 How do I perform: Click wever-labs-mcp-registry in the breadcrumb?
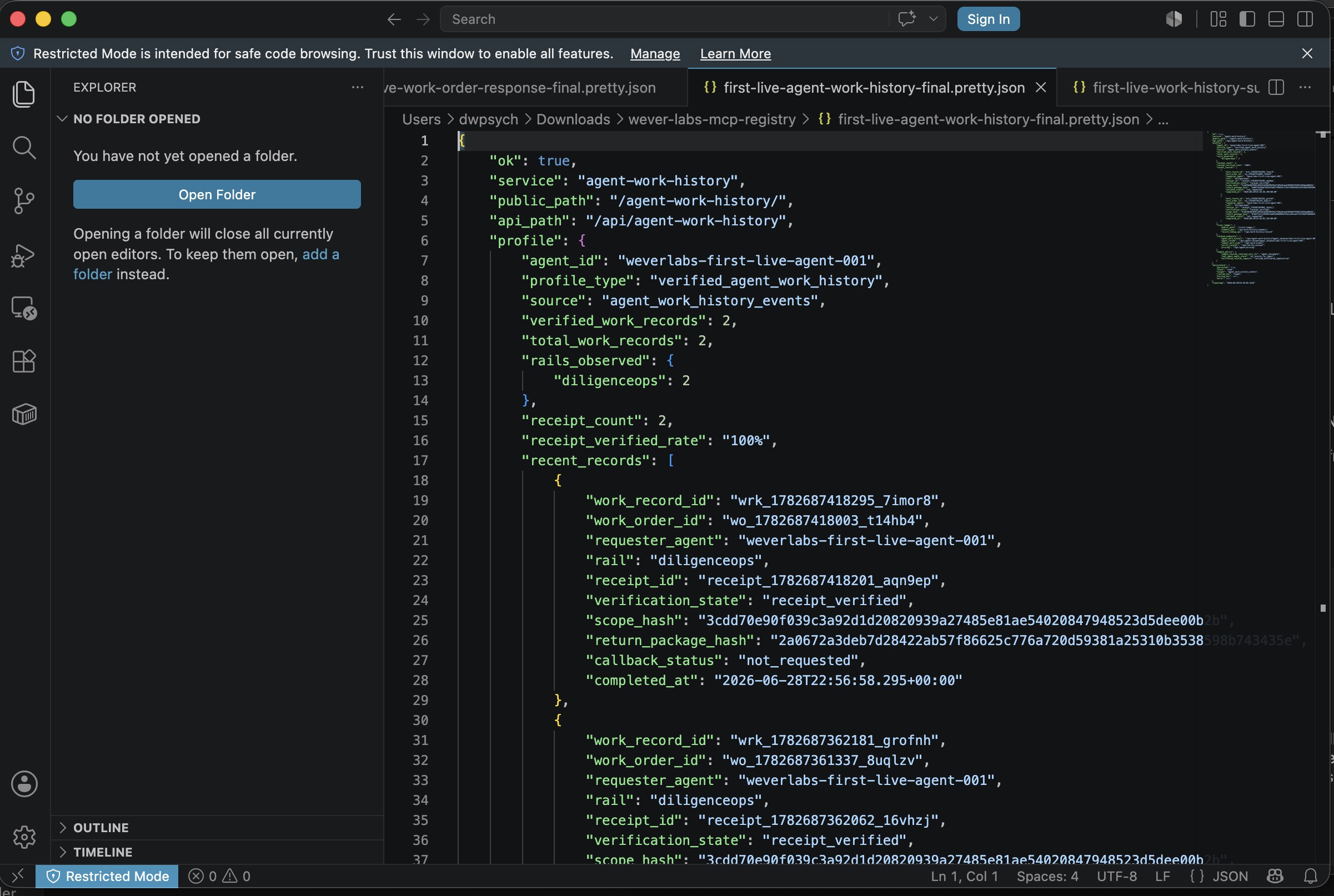[x=711, y=119]
